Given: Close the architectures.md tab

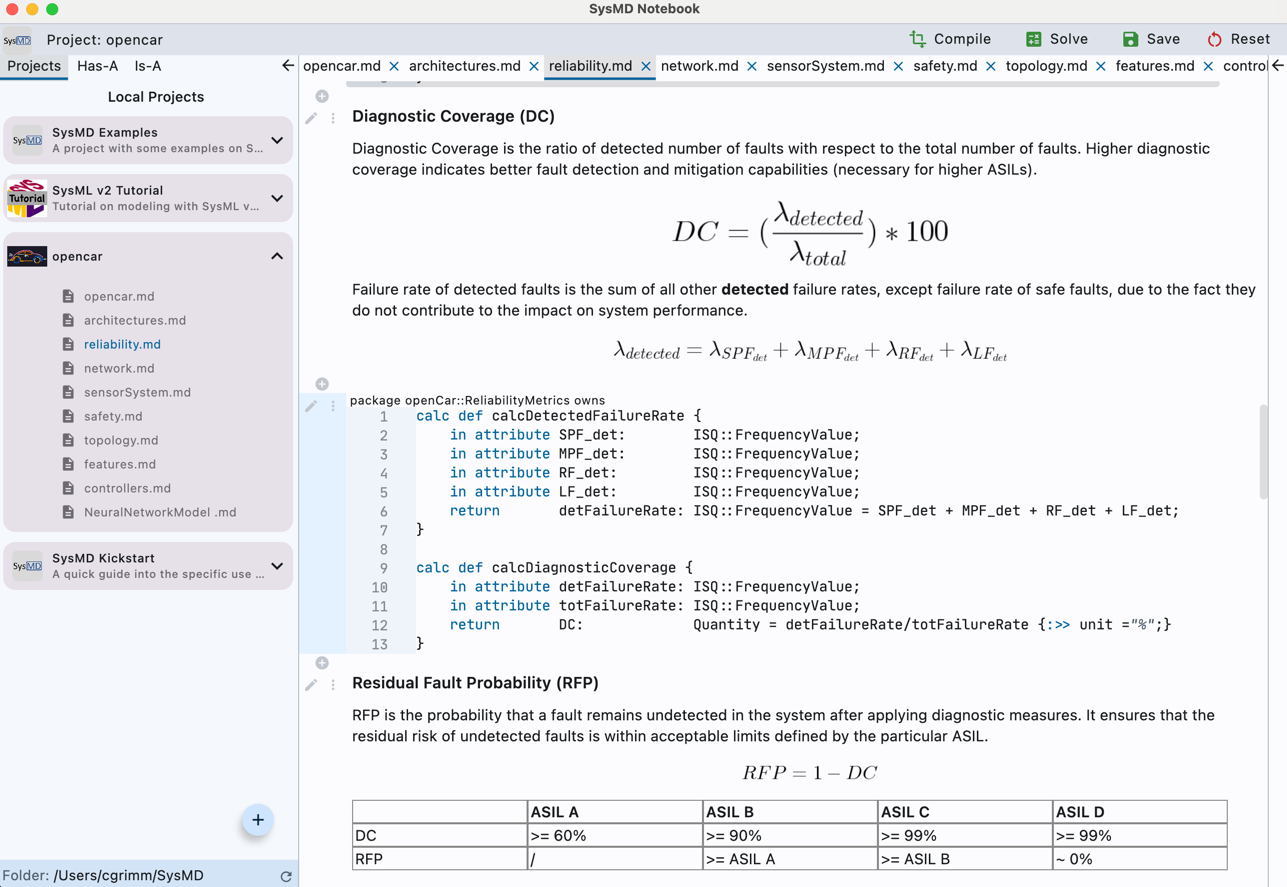Looking at the screenshot, I should tap(534, 66).
